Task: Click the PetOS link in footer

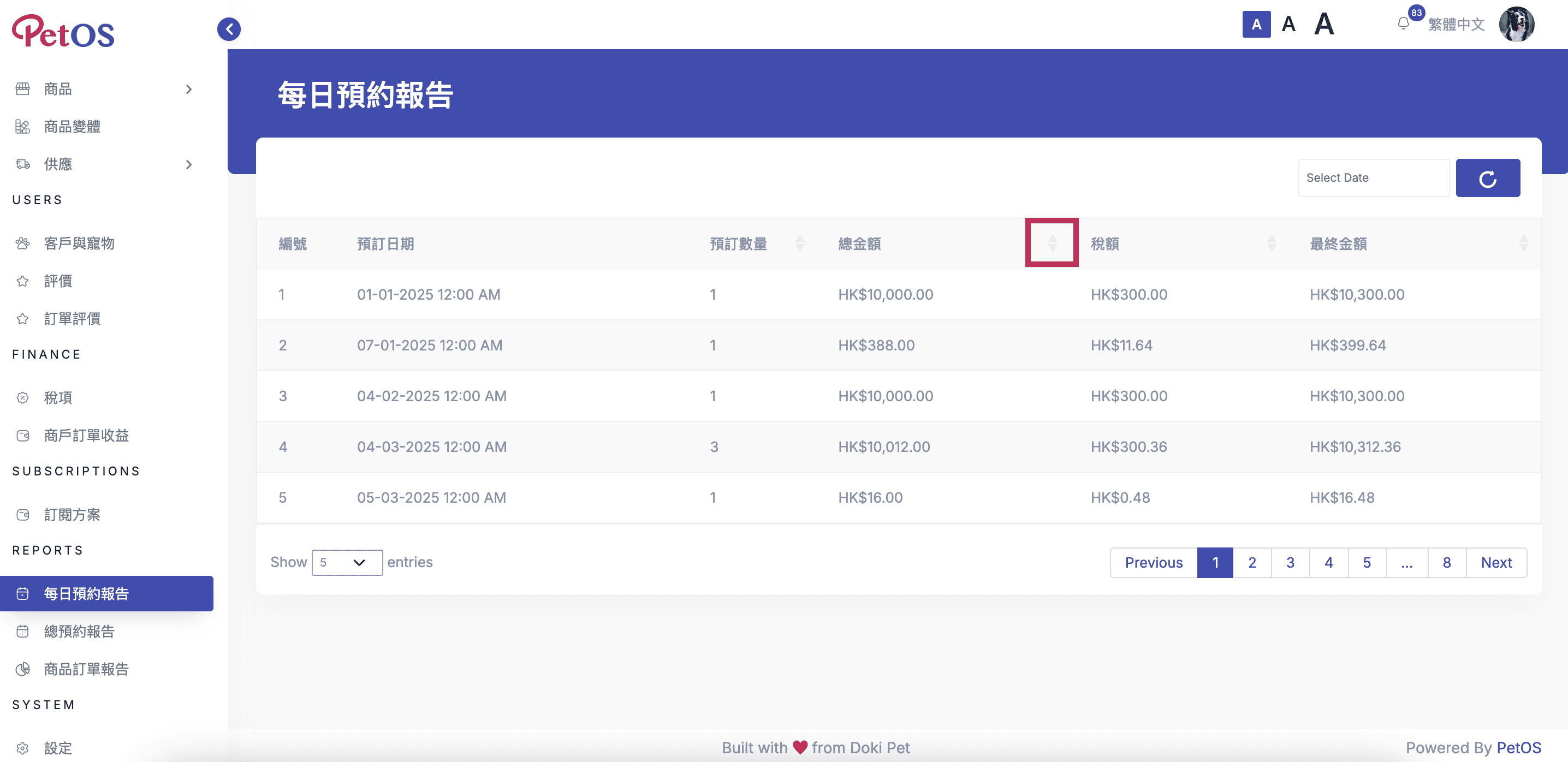Action: click(x=1518, y=747)
